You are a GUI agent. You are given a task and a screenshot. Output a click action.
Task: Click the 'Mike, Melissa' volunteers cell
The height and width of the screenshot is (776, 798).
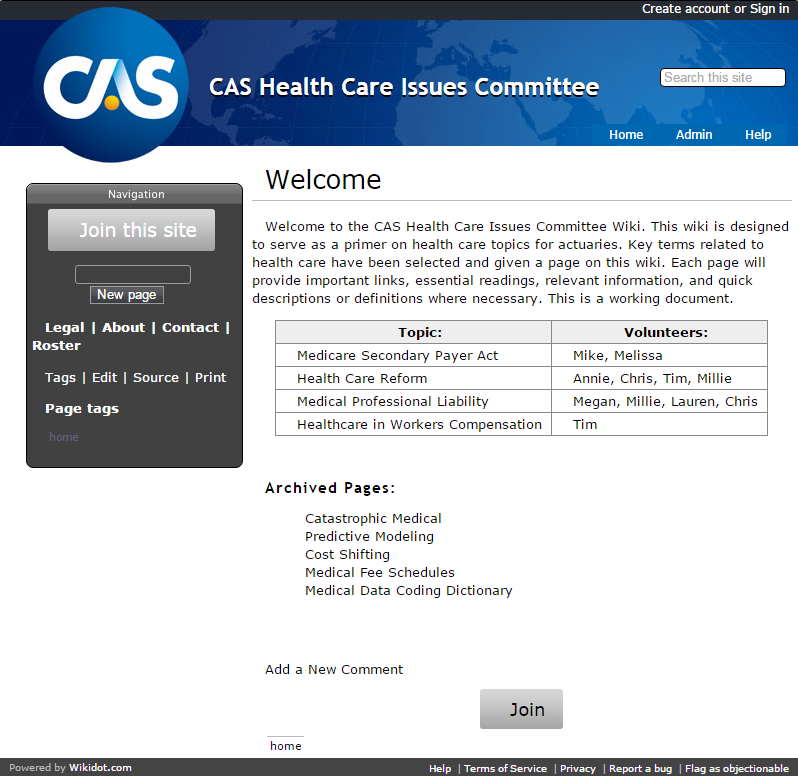point(659,355)
